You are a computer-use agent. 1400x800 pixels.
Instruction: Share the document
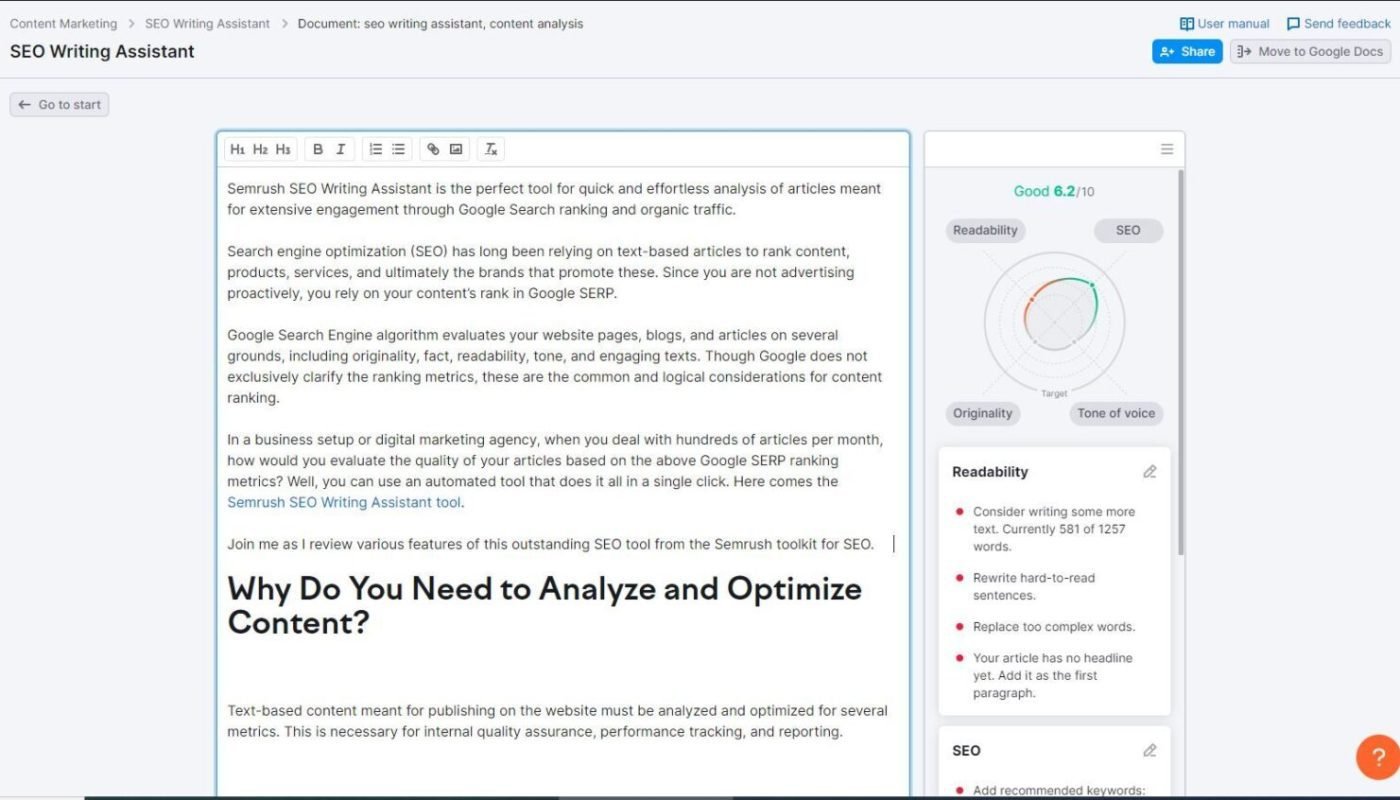pos(1187,52)
